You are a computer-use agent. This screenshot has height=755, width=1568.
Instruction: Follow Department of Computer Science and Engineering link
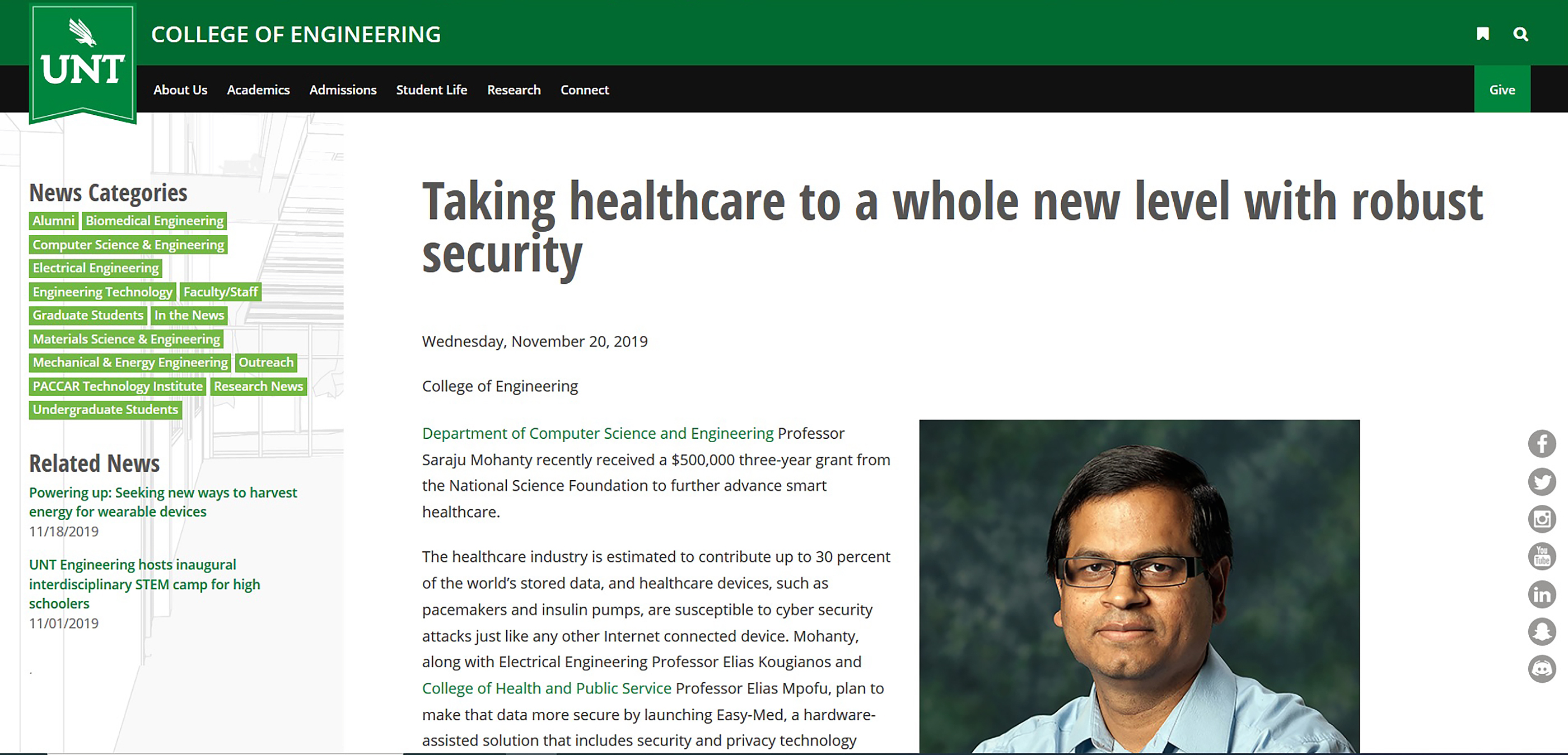[x=598, y=433]
